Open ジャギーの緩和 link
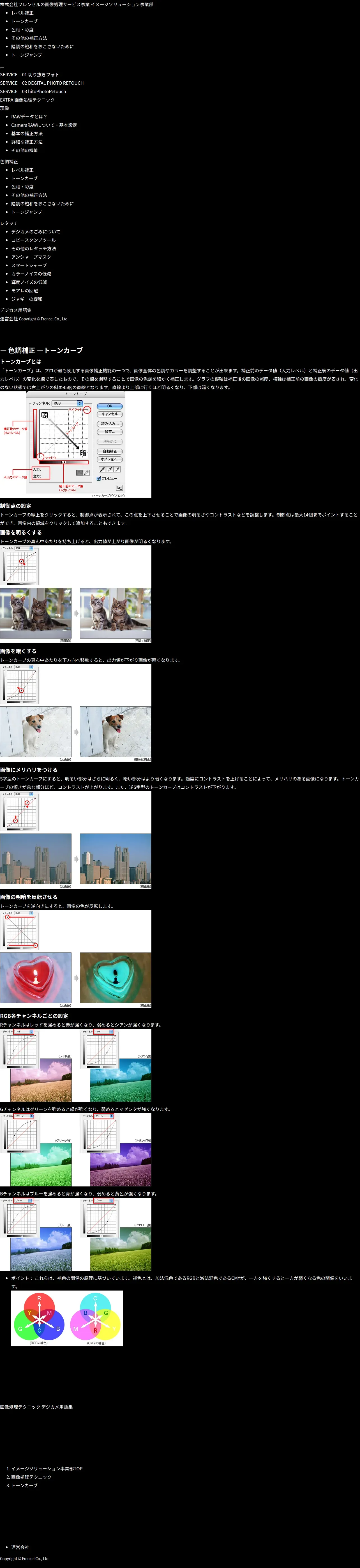 [27, 299]
